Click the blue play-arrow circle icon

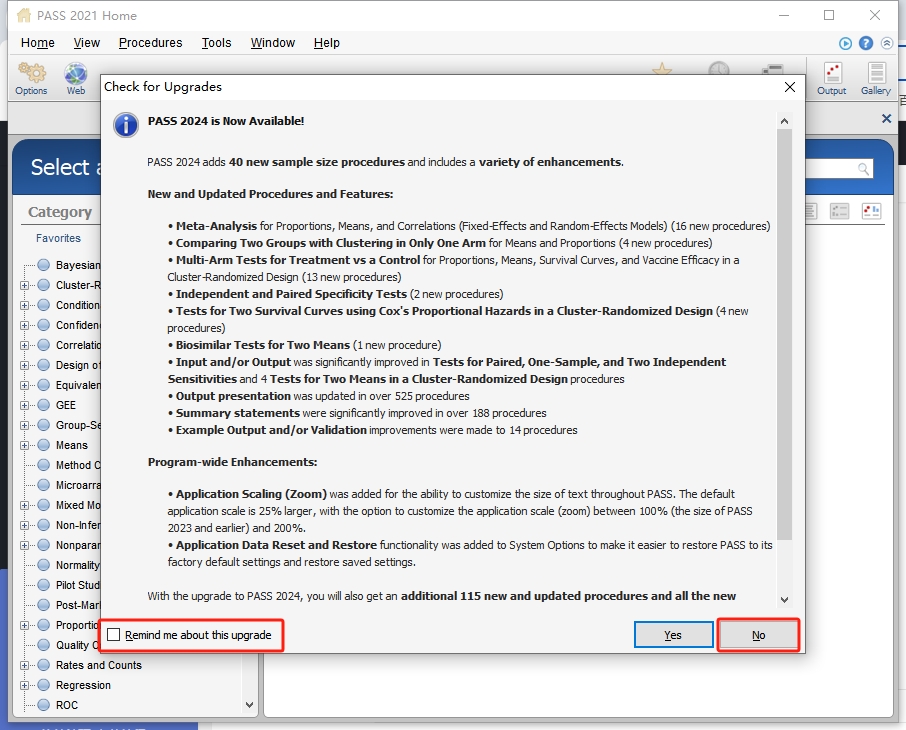click(845, 43)
